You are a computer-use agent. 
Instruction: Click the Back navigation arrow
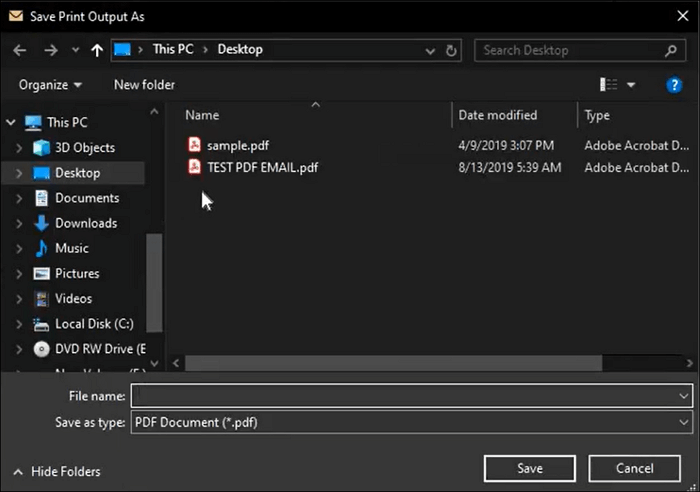click(20, 50)
